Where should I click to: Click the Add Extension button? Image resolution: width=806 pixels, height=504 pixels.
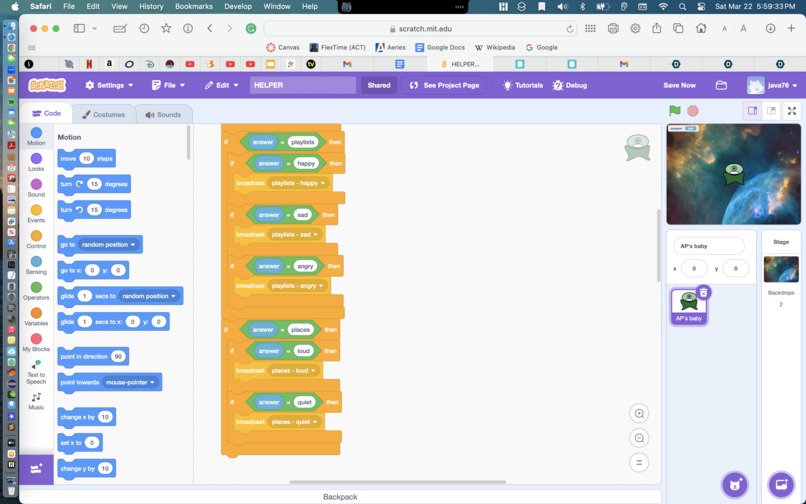36,469
